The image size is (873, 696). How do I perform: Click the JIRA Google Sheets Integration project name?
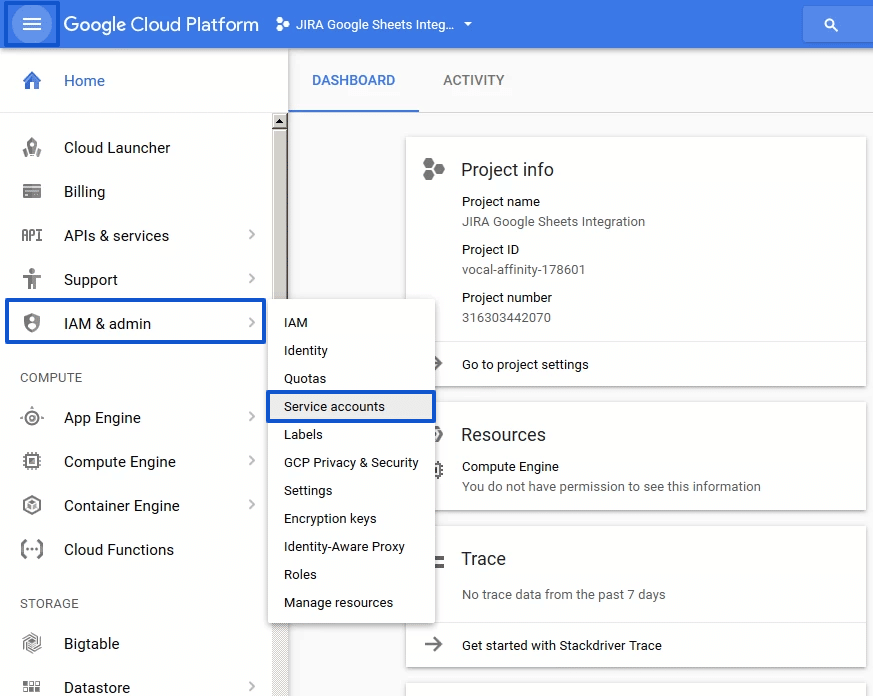(x=553, y=222)
